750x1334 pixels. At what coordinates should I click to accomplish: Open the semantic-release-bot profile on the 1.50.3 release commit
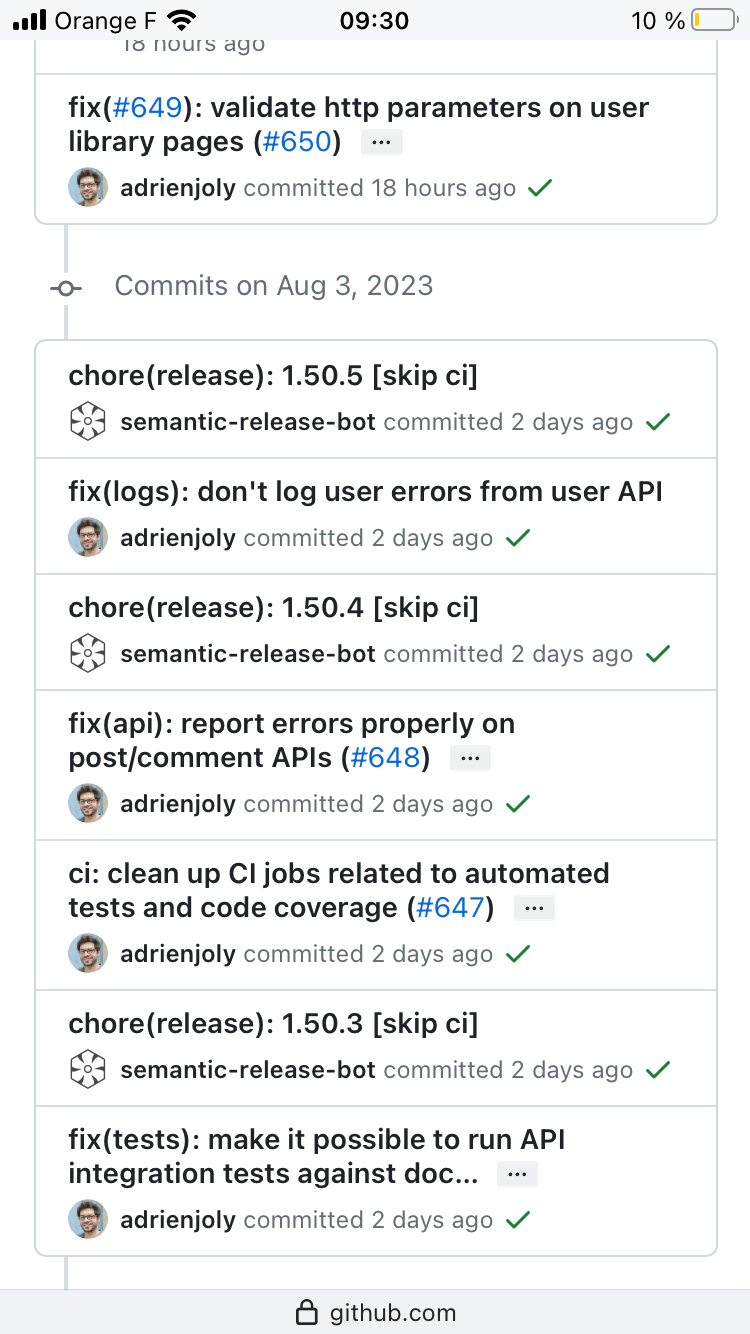coord(247,1070)
